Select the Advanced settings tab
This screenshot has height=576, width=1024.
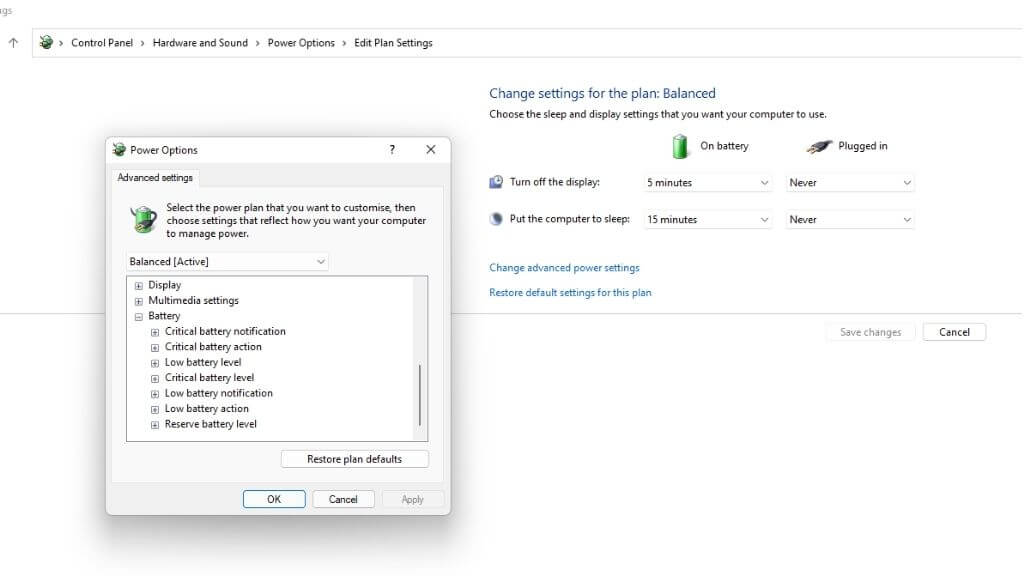tap(155, 178)
